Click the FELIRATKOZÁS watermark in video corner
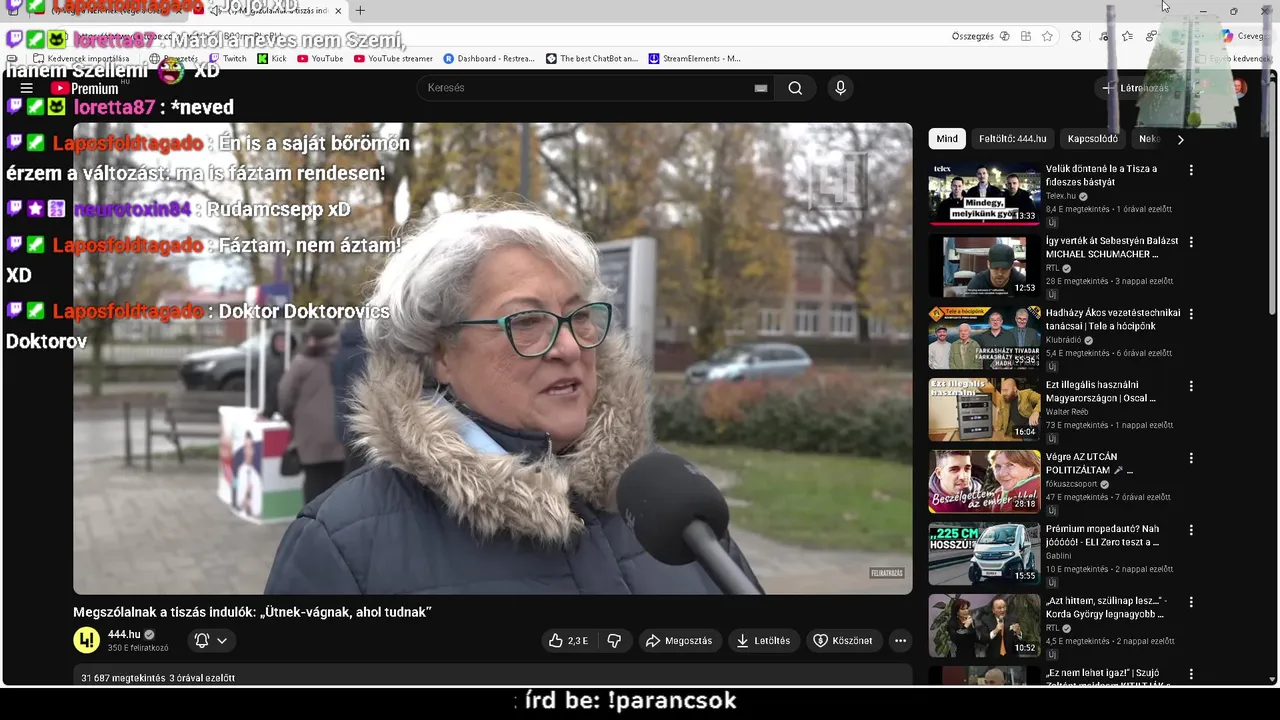 pyautogui.click(x=887, y=573)
